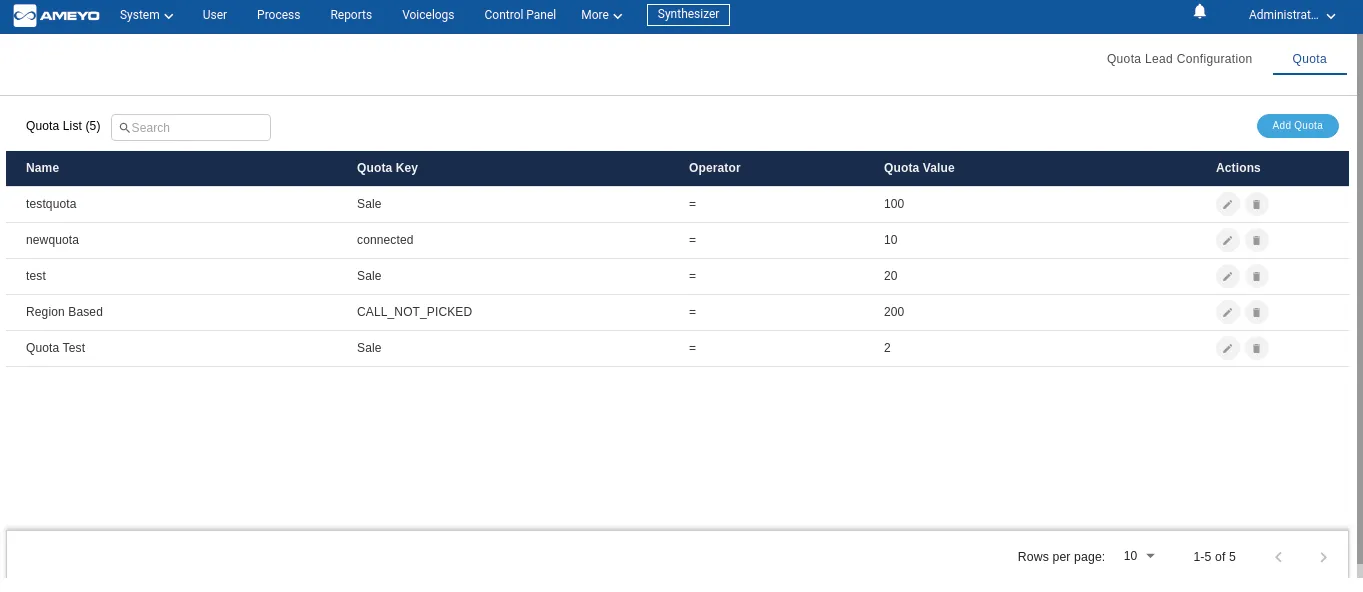
Task: Select the Quota tab
Action: [x=1310, y=59]
